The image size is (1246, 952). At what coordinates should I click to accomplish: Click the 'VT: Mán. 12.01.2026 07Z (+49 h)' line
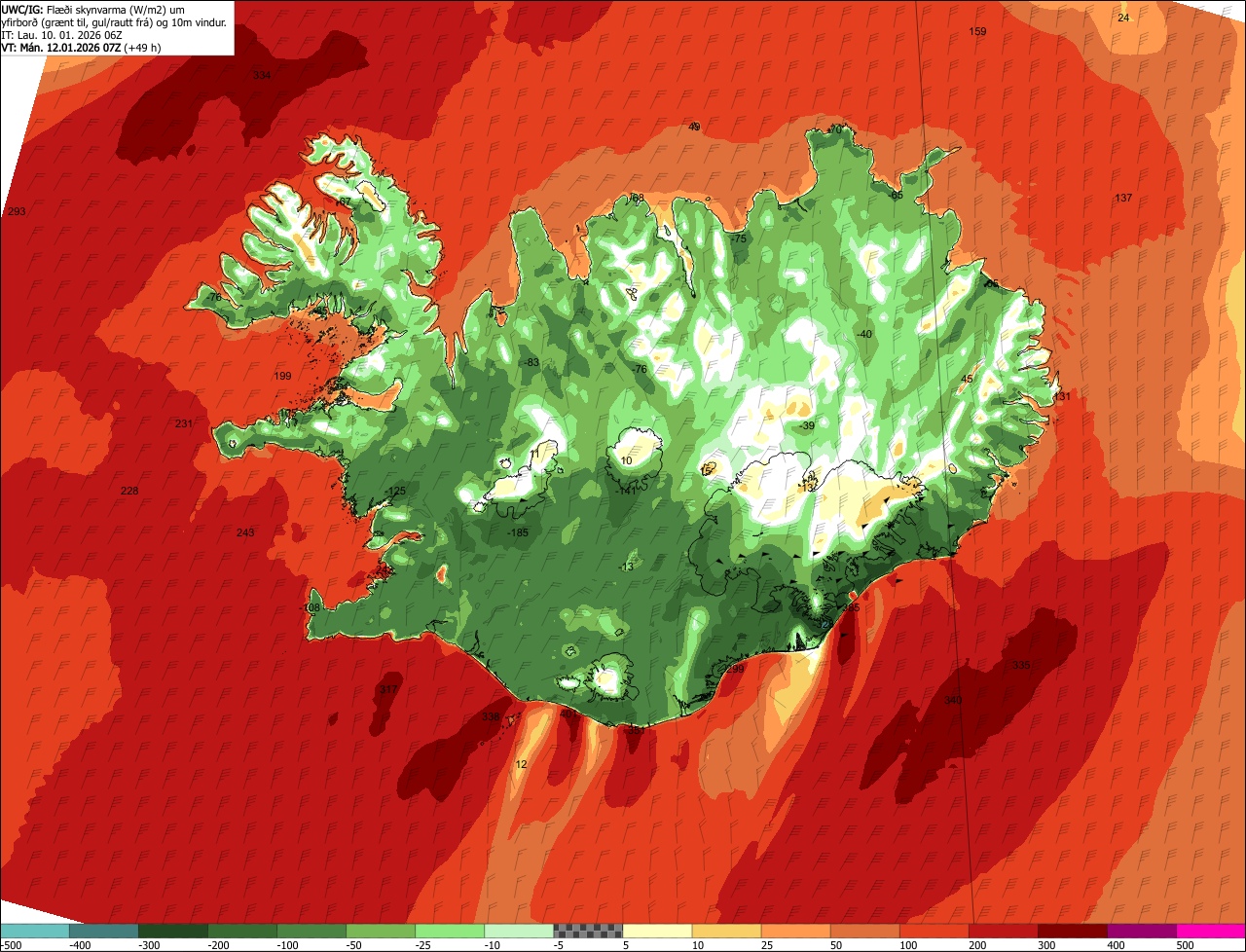(82, 47)
